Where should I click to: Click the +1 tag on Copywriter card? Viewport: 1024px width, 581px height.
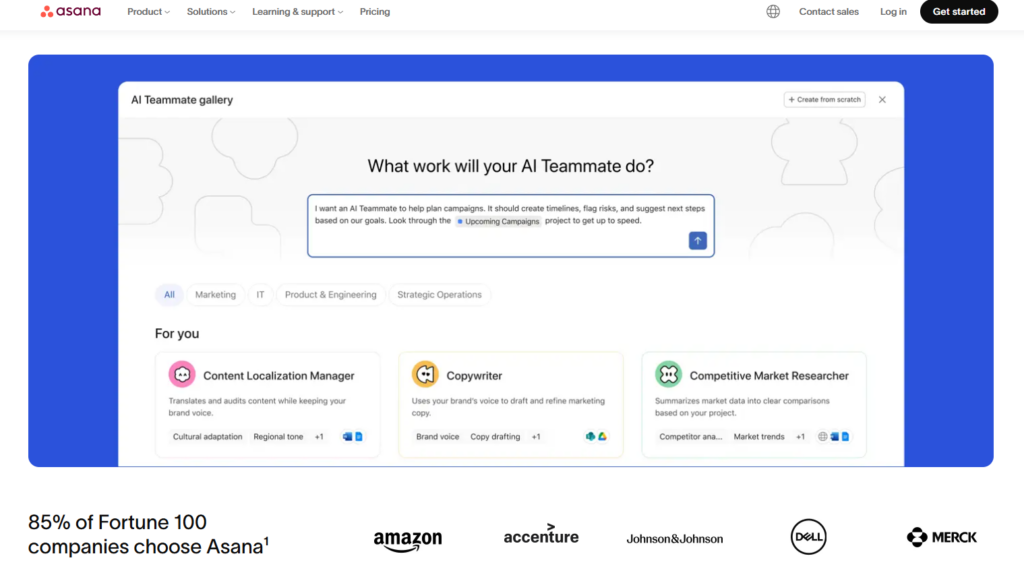[x=536, y=437]
